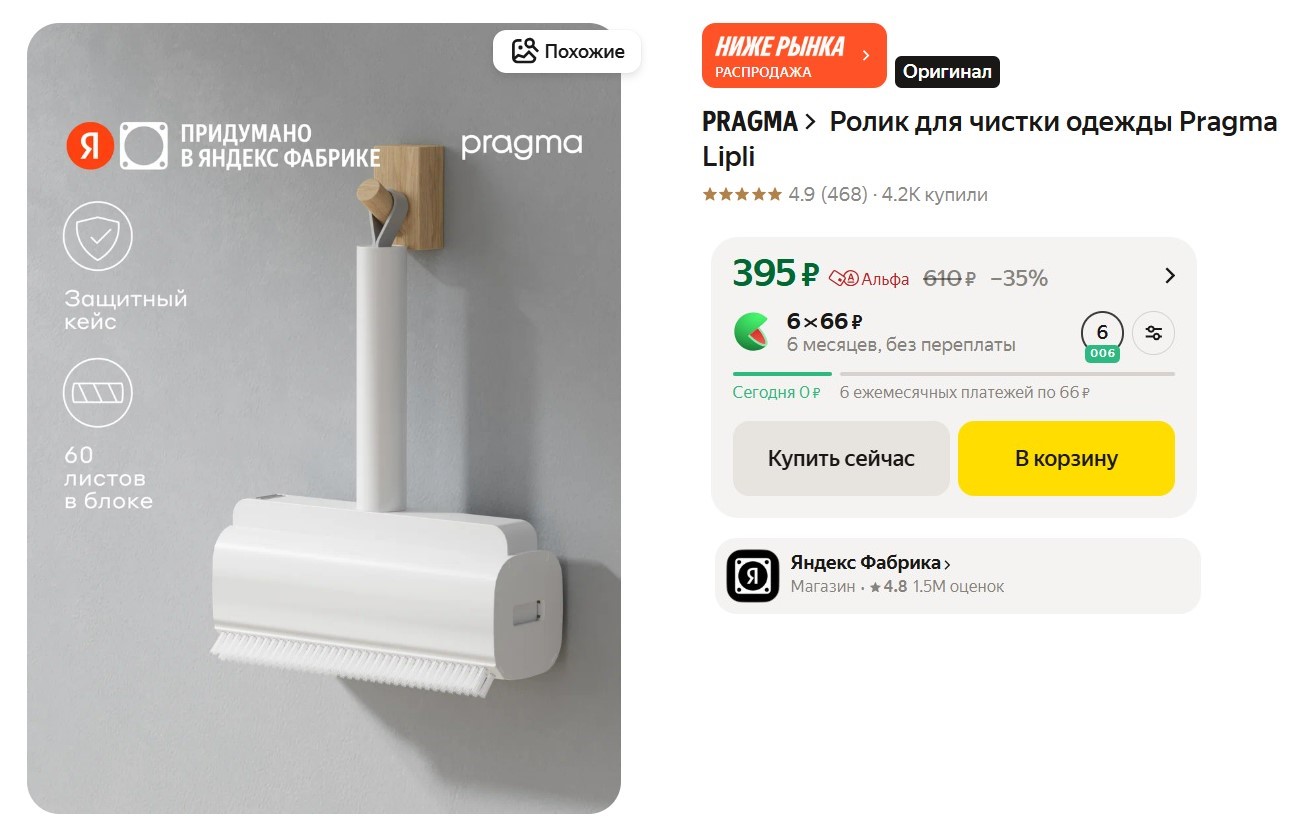Click the red Yandex logo on image

(91, 146)
